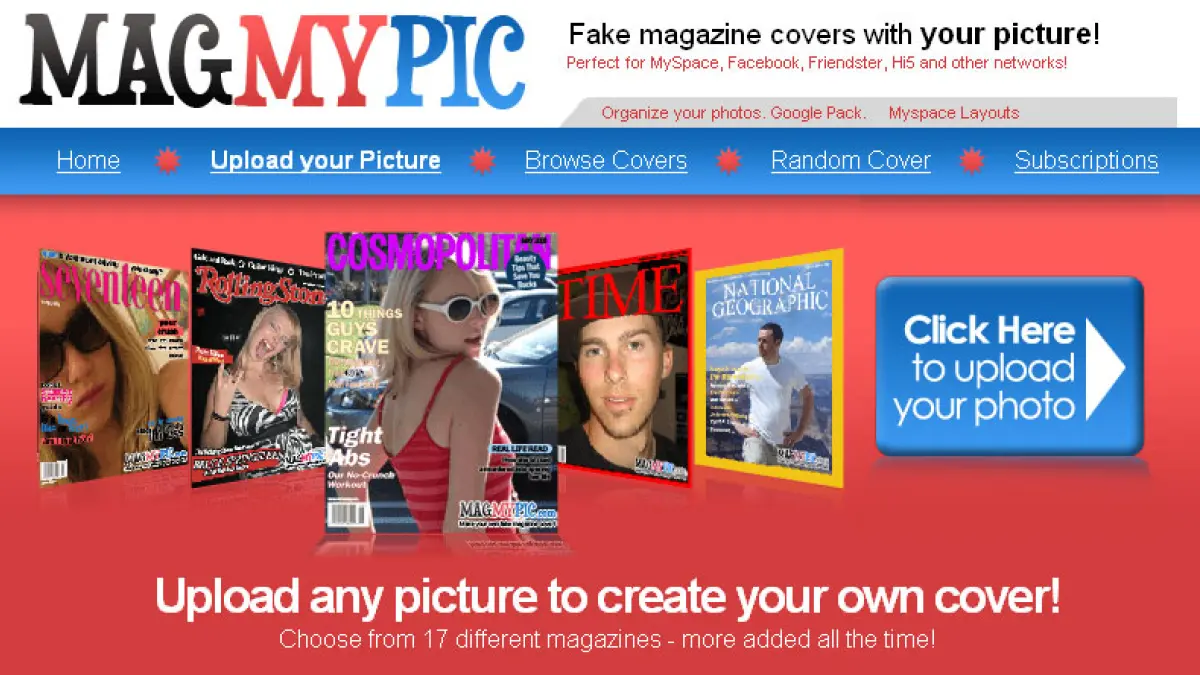Open the Subscriptions page
This screenshot has width=1200, height=675.
(1086, 161)
